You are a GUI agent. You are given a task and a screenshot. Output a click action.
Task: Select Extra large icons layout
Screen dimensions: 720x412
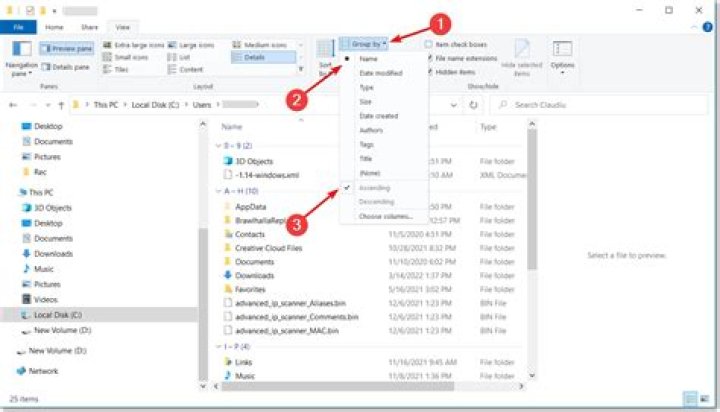click(138, 45)
